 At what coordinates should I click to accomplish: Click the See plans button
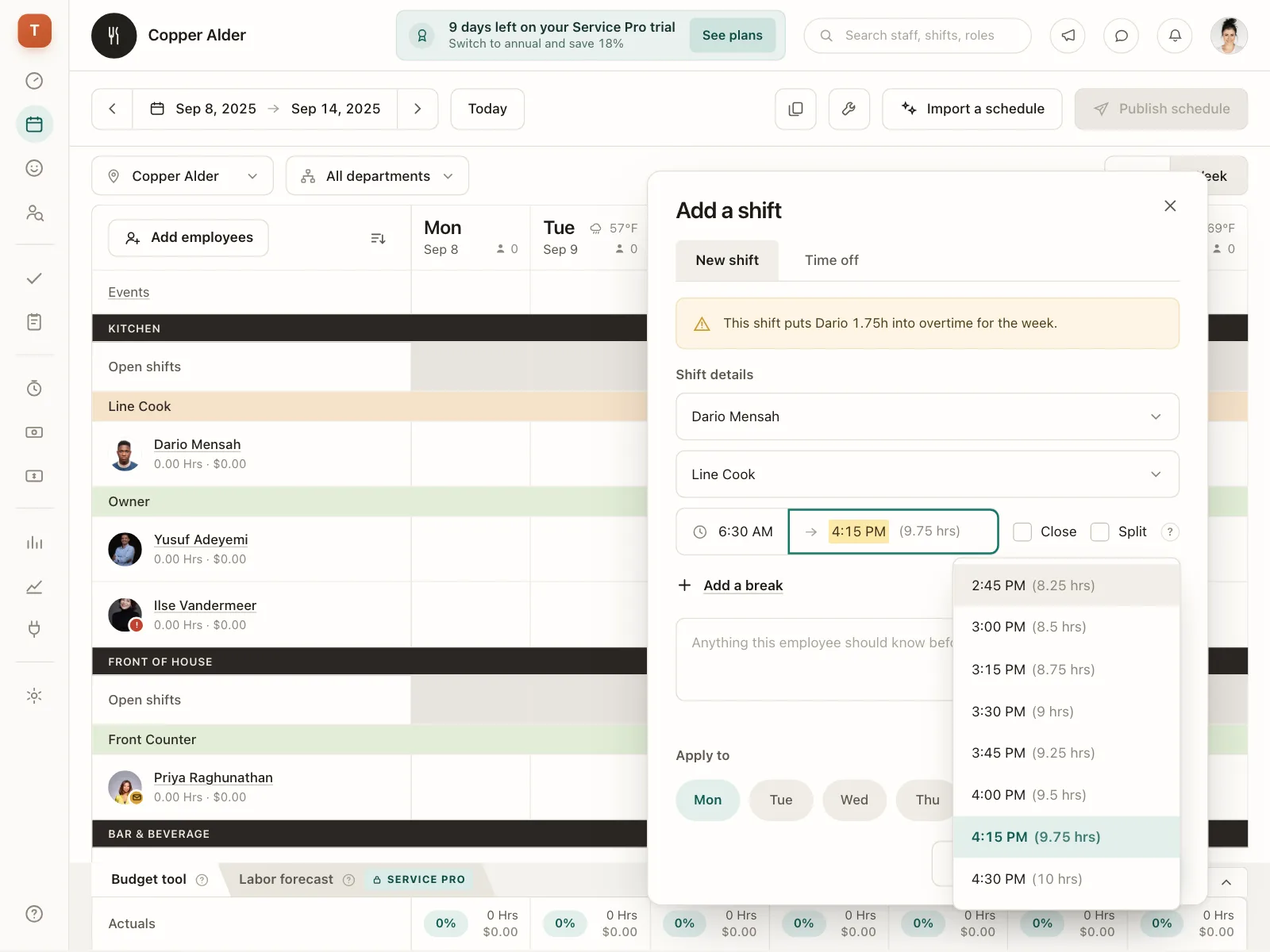[x=732, y=36]
